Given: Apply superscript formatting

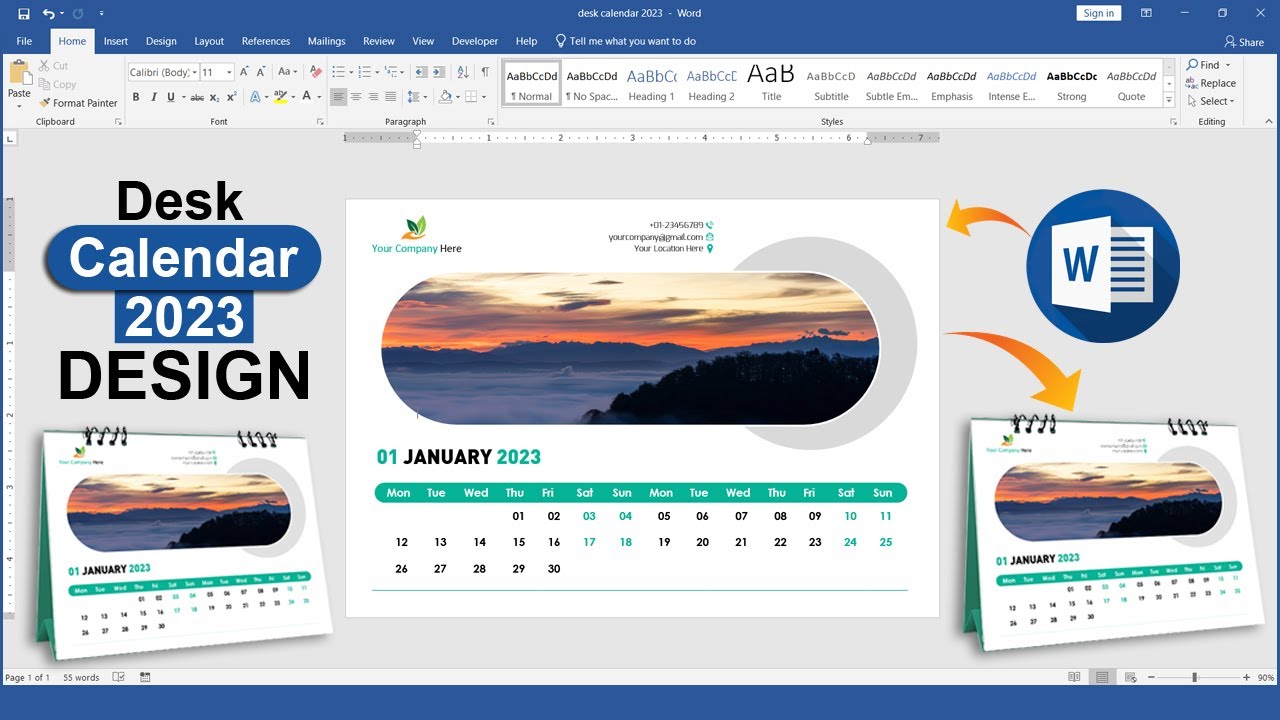Looking at the screenshot, I should (231, 97).
